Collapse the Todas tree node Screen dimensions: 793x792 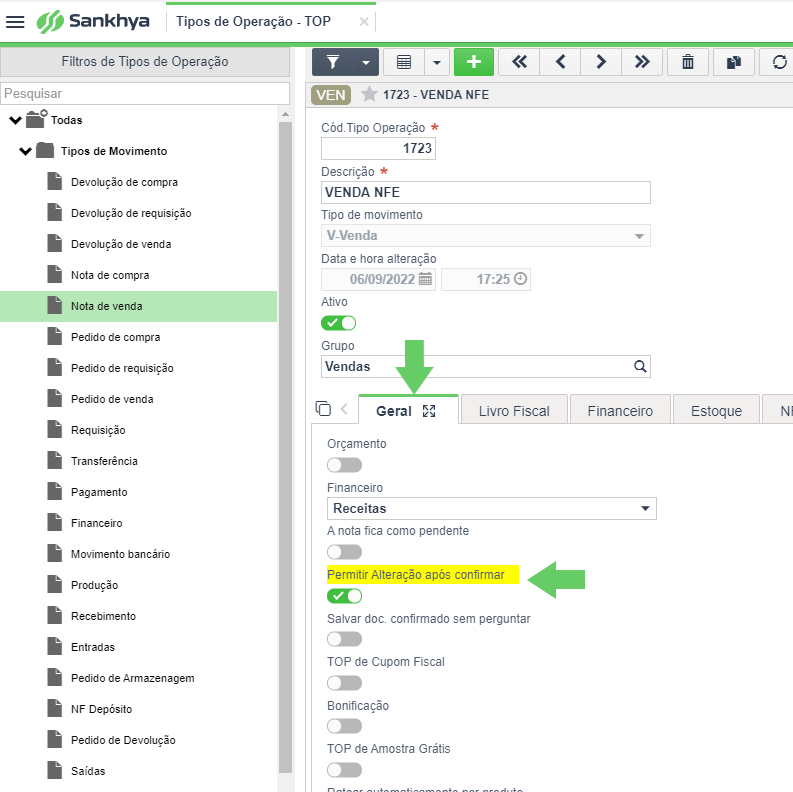coord(16,120)
